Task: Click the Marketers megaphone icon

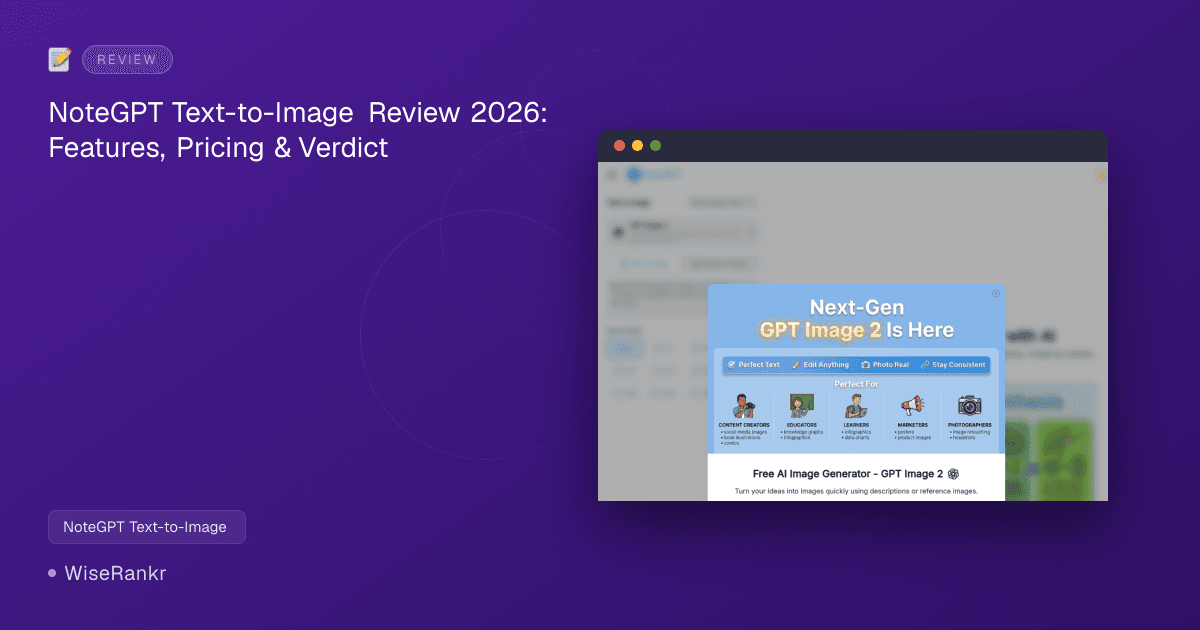Action: click(911, 406)
